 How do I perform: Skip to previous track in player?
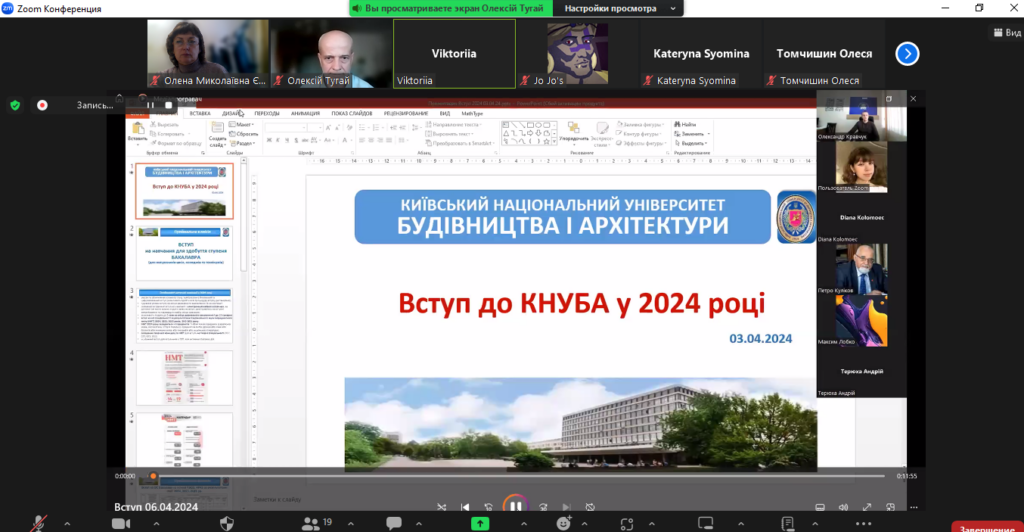click(465, 507)
